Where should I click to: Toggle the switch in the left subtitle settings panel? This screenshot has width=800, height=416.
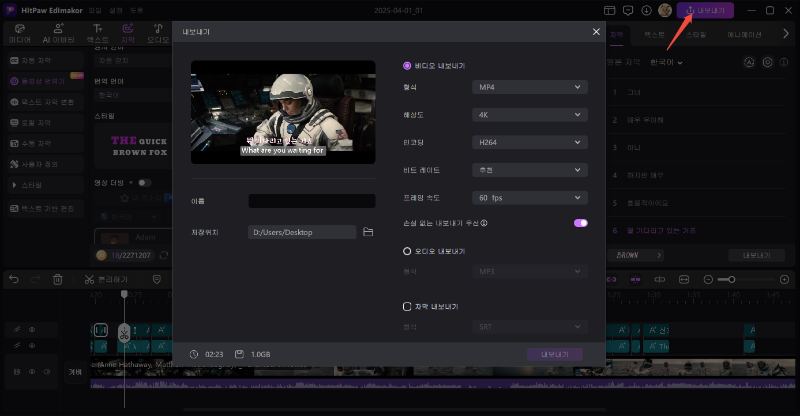[x=144, y=183]
